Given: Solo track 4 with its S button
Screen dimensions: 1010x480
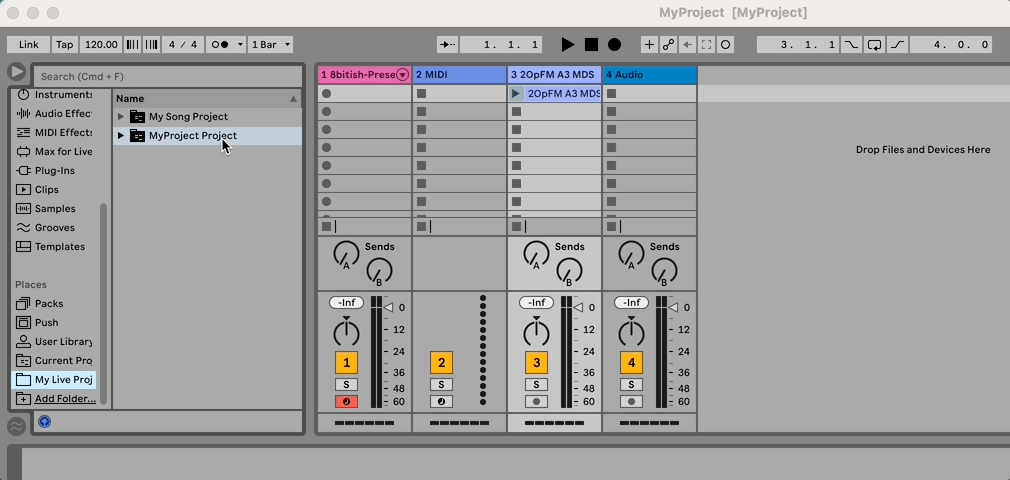Looking at the screenshot, I should coord(631,385).
